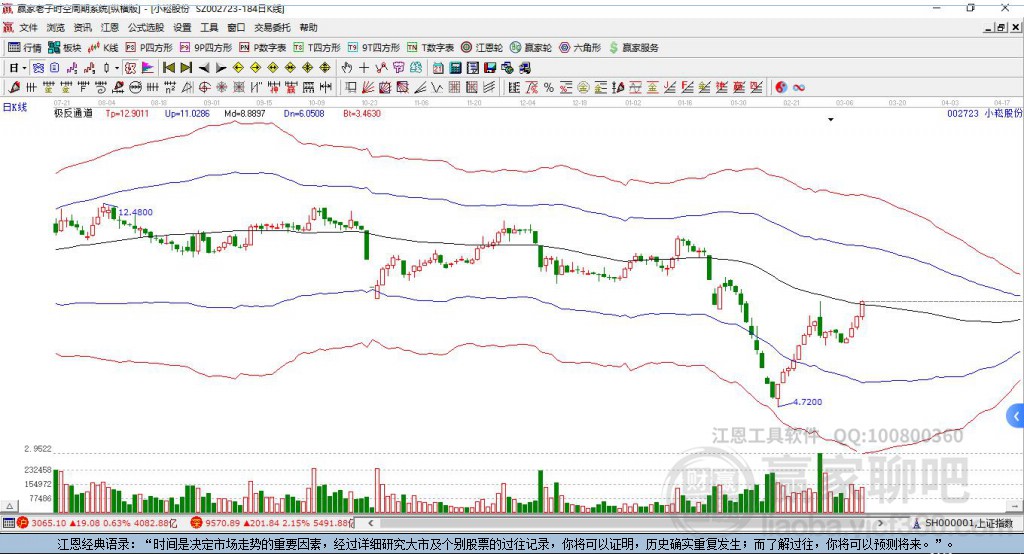Jump to first K-line bar

168,68
